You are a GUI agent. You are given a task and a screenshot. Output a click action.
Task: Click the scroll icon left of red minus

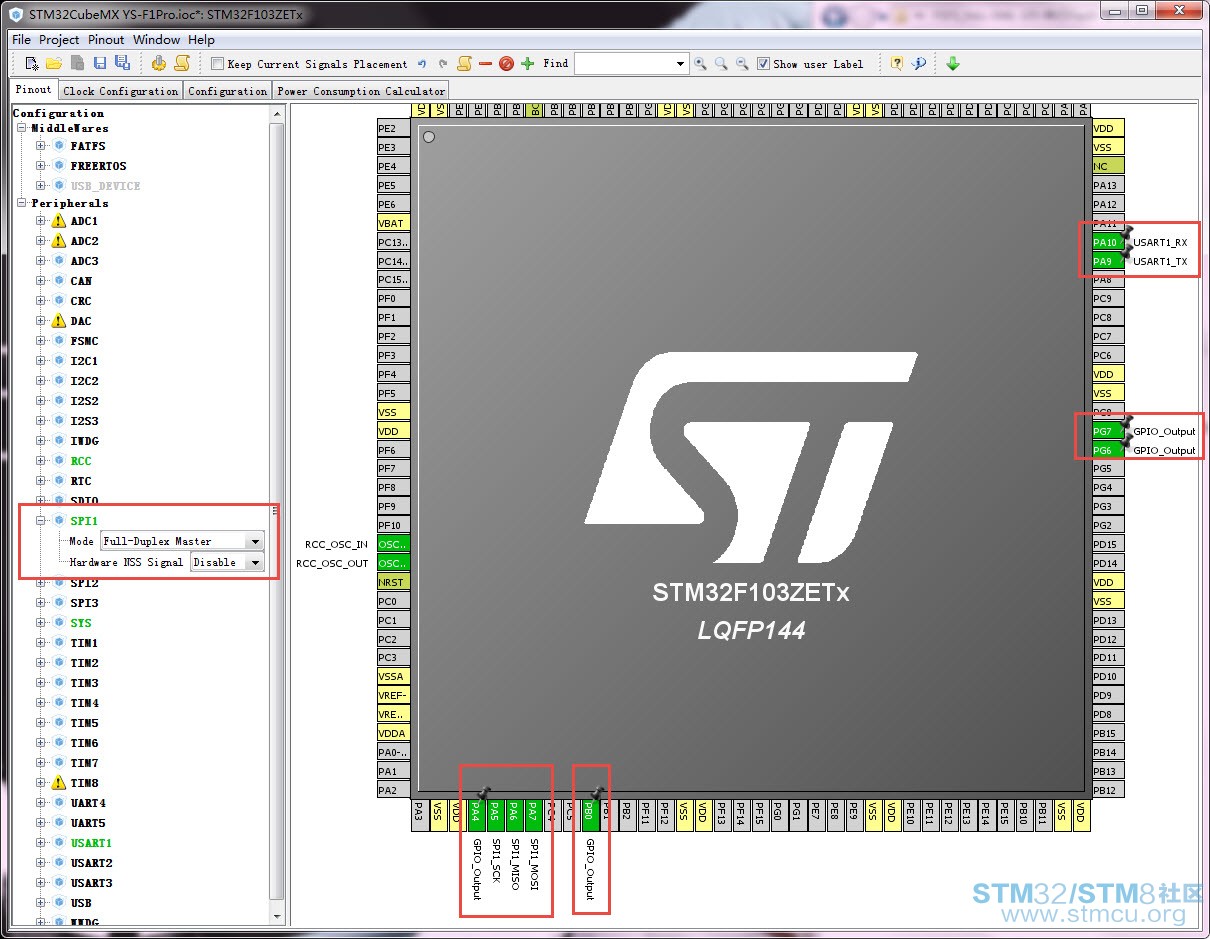point(464,64)
